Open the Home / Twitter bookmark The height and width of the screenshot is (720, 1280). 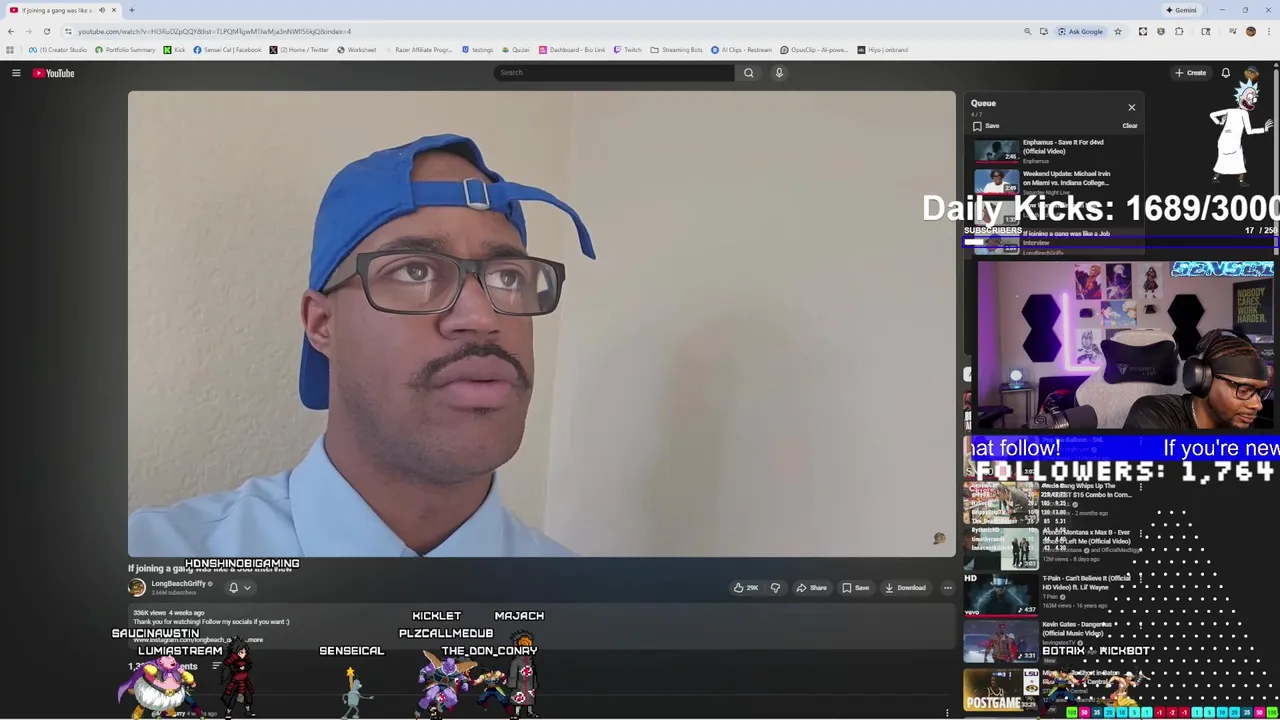tap(299, 50)
